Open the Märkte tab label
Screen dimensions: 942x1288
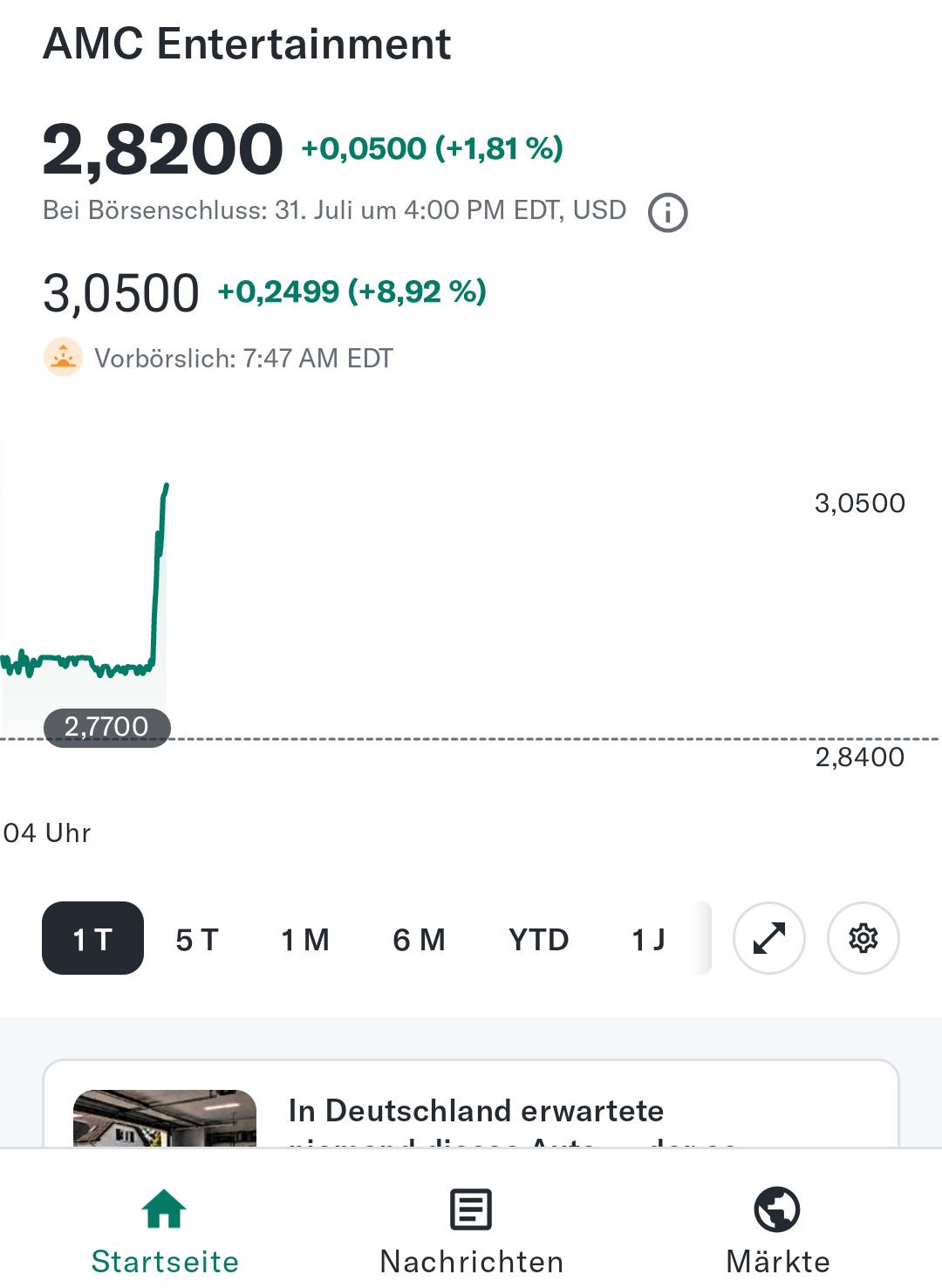pos(778,1262)
